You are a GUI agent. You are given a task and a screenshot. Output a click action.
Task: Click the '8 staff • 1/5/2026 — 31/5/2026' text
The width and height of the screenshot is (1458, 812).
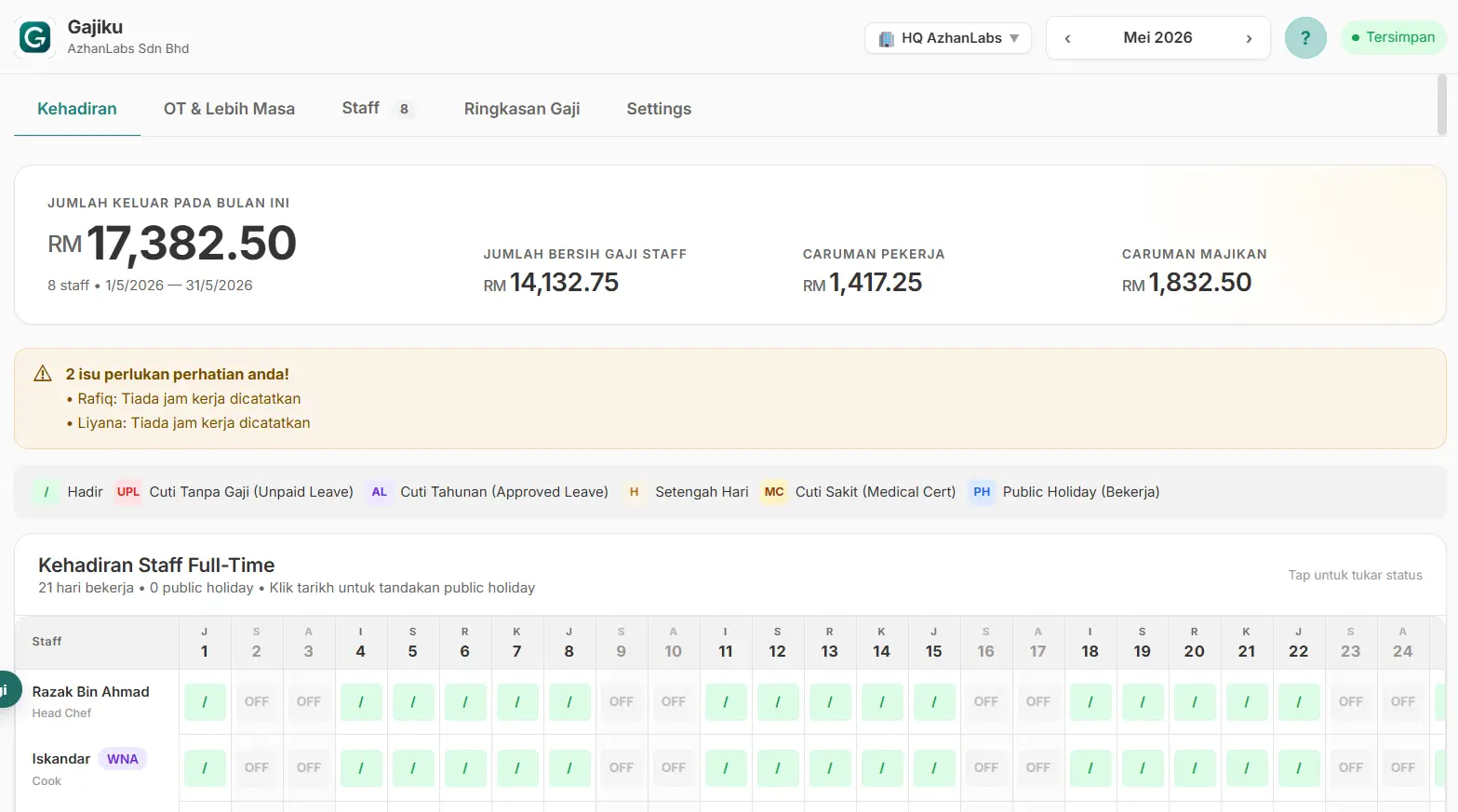tap(150, 286)
